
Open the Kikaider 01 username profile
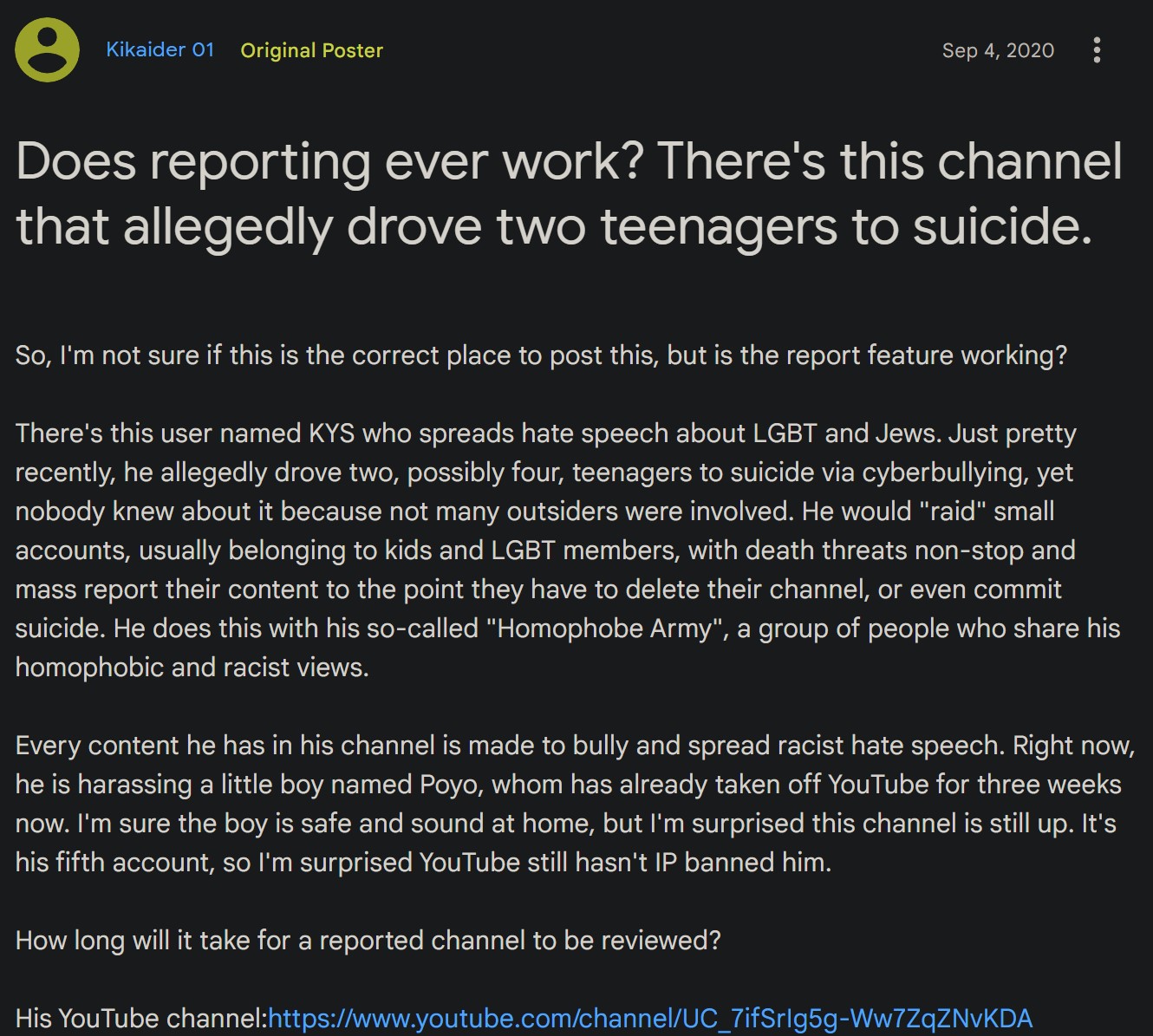click(160, 49)
